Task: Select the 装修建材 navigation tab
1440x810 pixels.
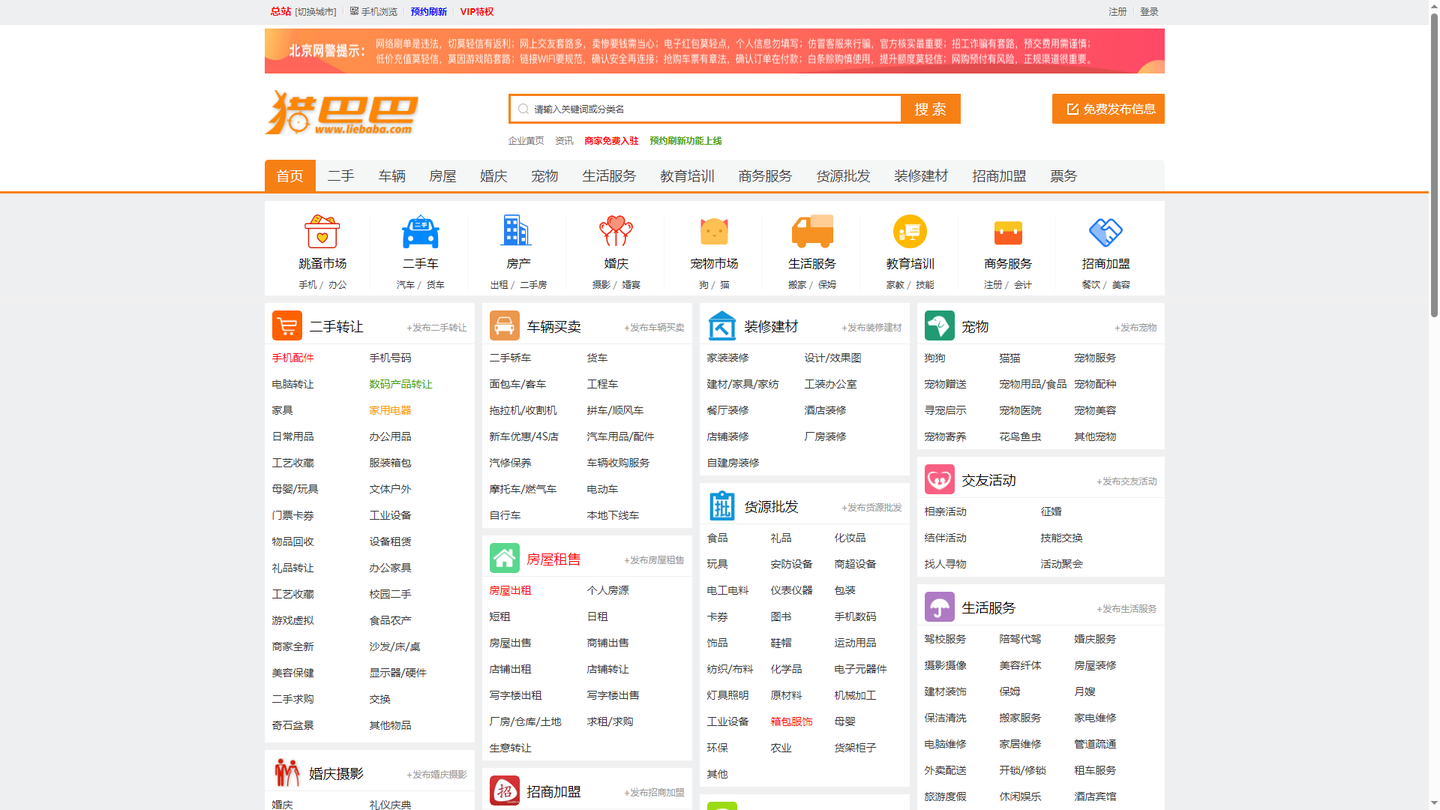Action: (921, 176)
